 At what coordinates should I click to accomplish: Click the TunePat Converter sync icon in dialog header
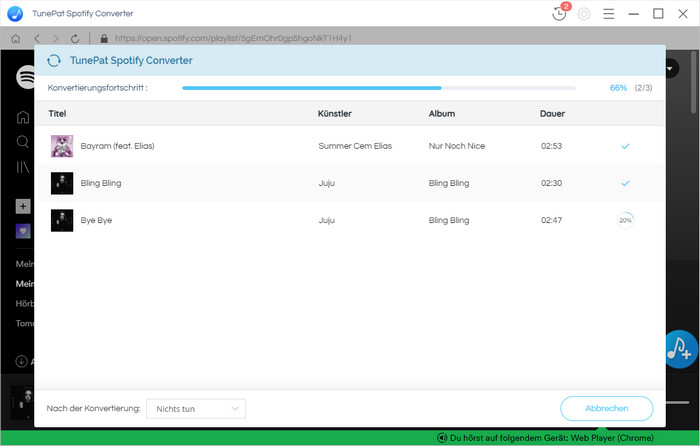click(54, 60)
